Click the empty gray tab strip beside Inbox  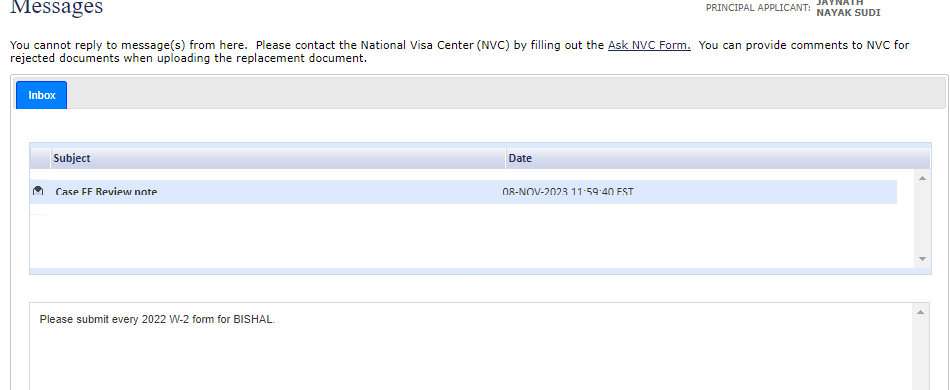pos(506,94)
